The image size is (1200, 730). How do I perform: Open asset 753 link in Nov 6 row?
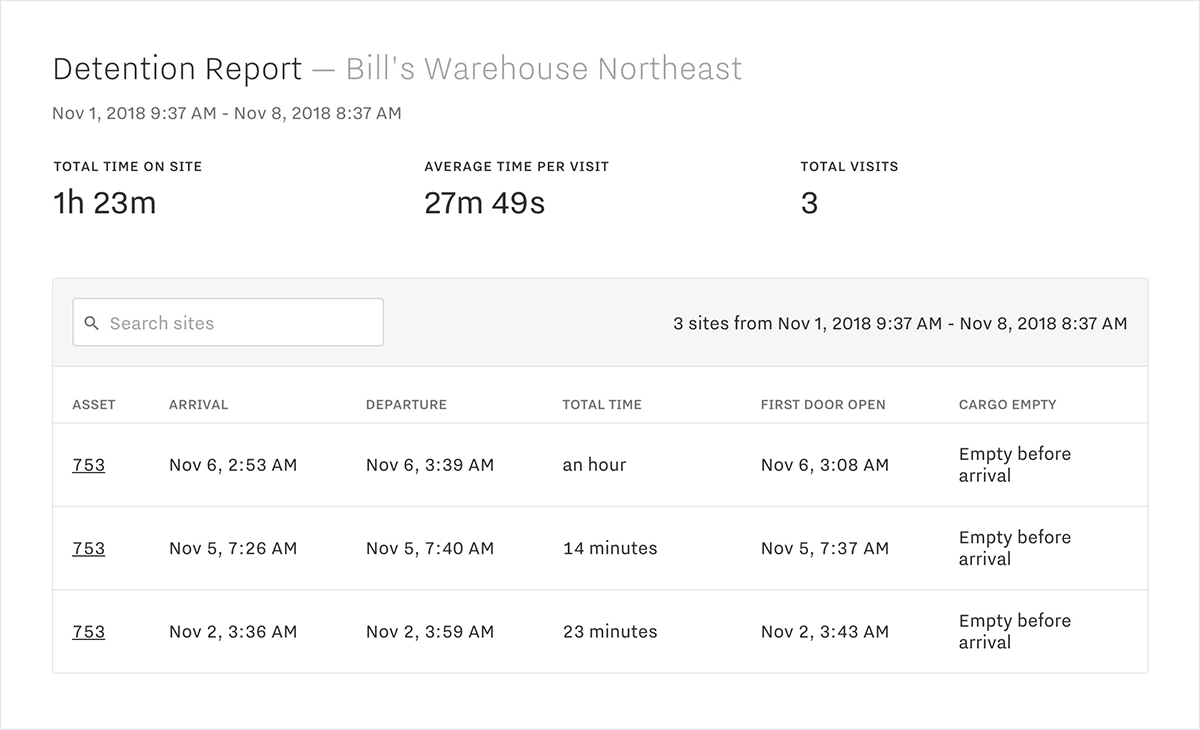point(88,465)
